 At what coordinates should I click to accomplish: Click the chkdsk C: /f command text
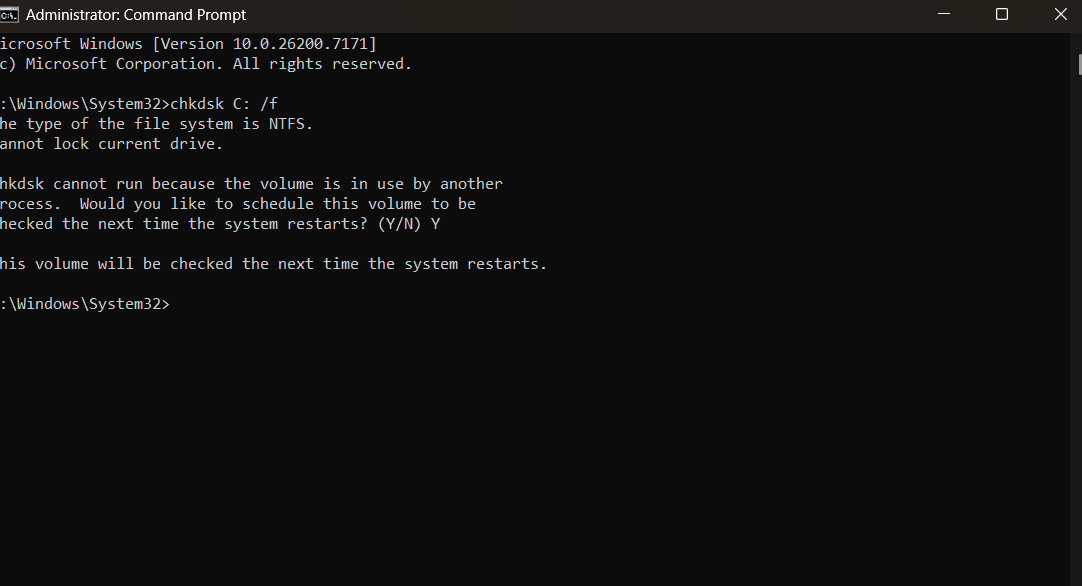click(x=224, y=104)
